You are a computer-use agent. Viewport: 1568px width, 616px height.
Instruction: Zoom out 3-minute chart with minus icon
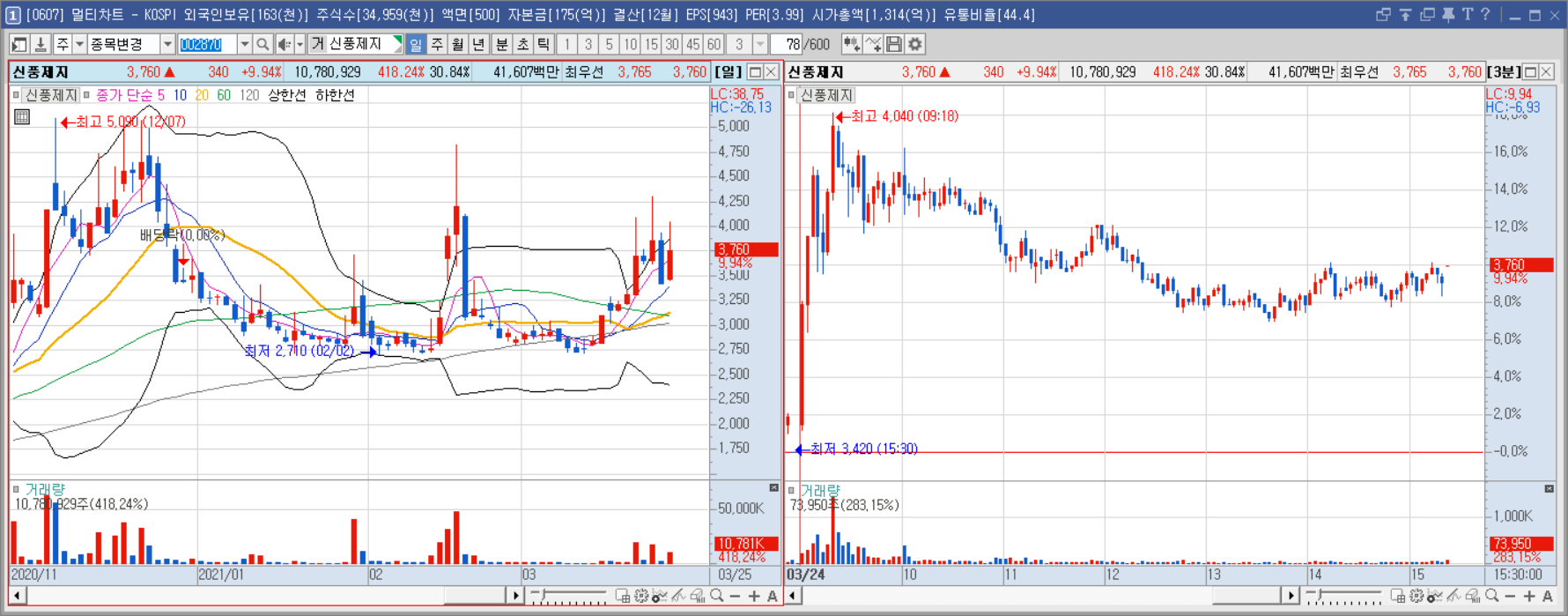click(x=1511, y=597)
